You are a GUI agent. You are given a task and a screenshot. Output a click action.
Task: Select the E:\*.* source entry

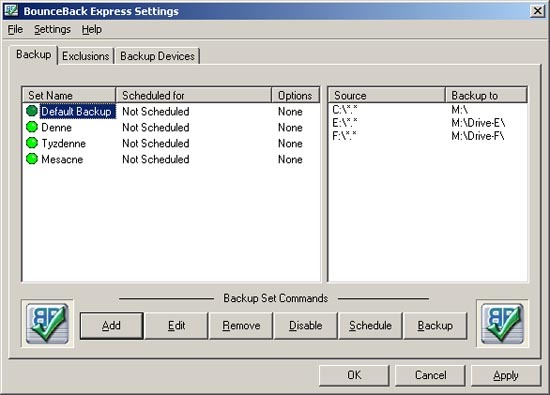click(x=345, y=123)
